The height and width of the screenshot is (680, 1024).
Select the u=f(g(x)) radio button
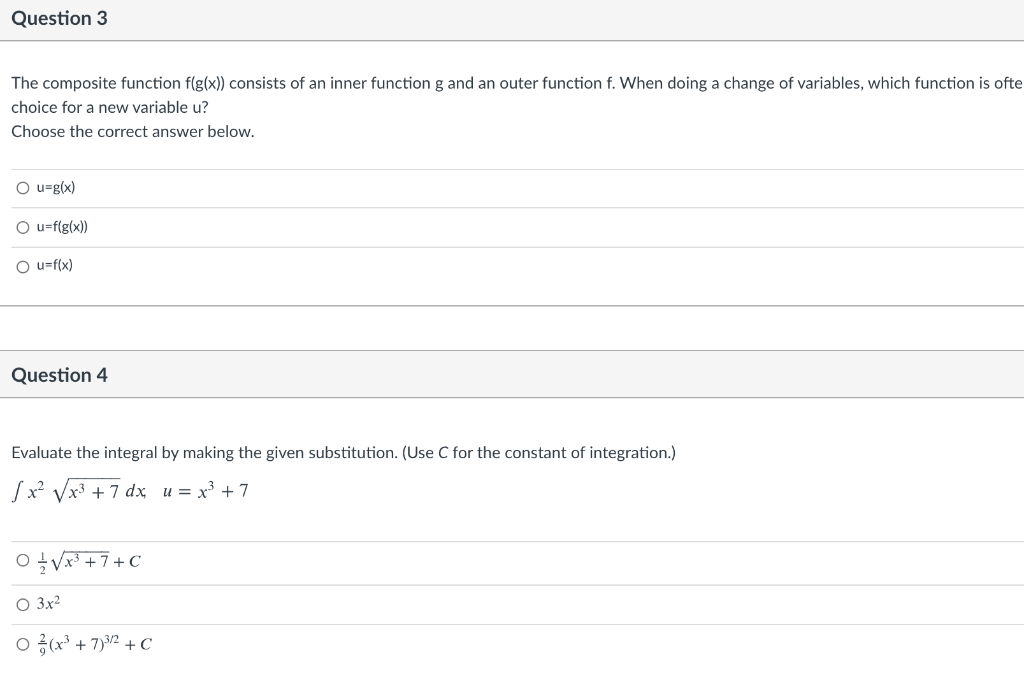[22, 227]
